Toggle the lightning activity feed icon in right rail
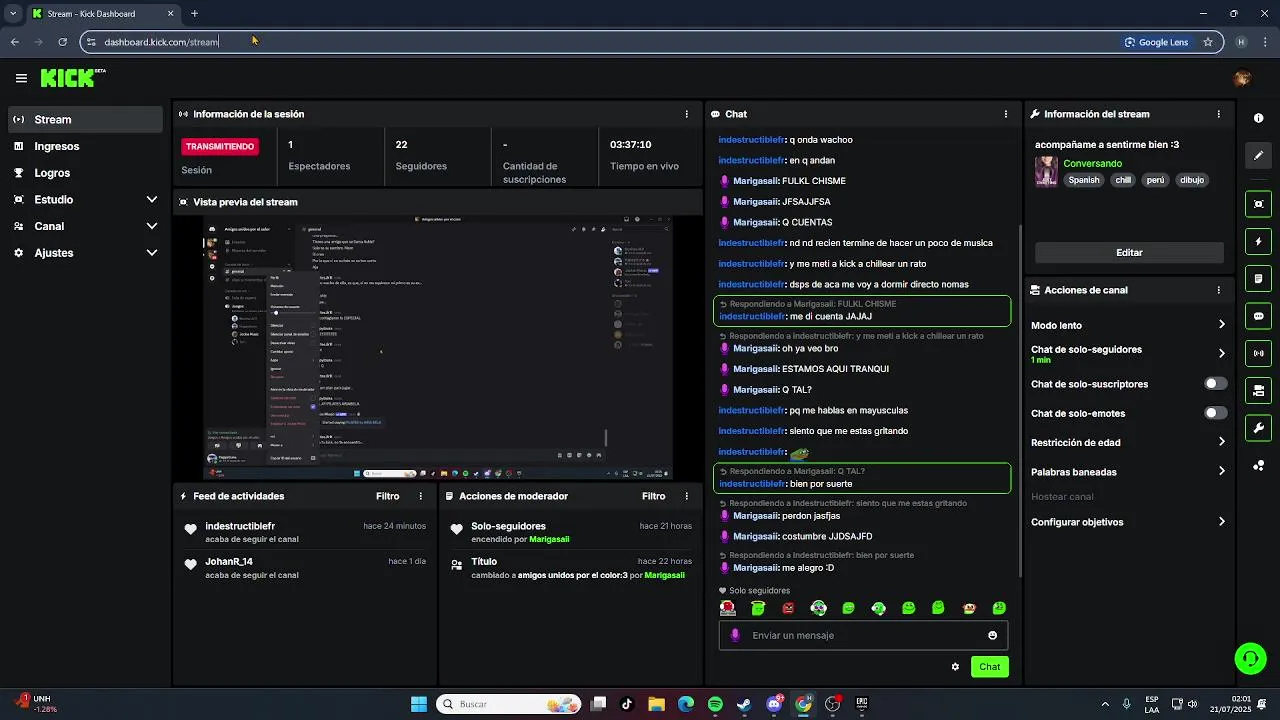Screen dimensions: 1280x720 click(x=1258, y=241)
